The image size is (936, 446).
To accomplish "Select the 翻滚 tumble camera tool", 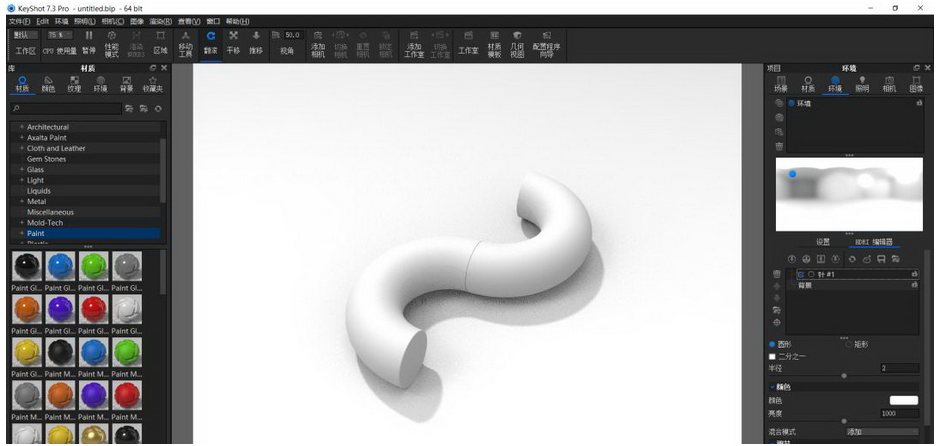I will point(210,43).
